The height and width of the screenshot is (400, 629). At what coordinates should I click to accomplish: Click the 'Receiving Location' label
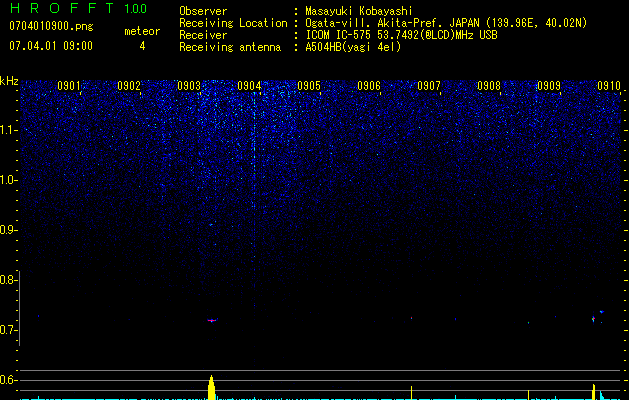[x=233, y=23]
